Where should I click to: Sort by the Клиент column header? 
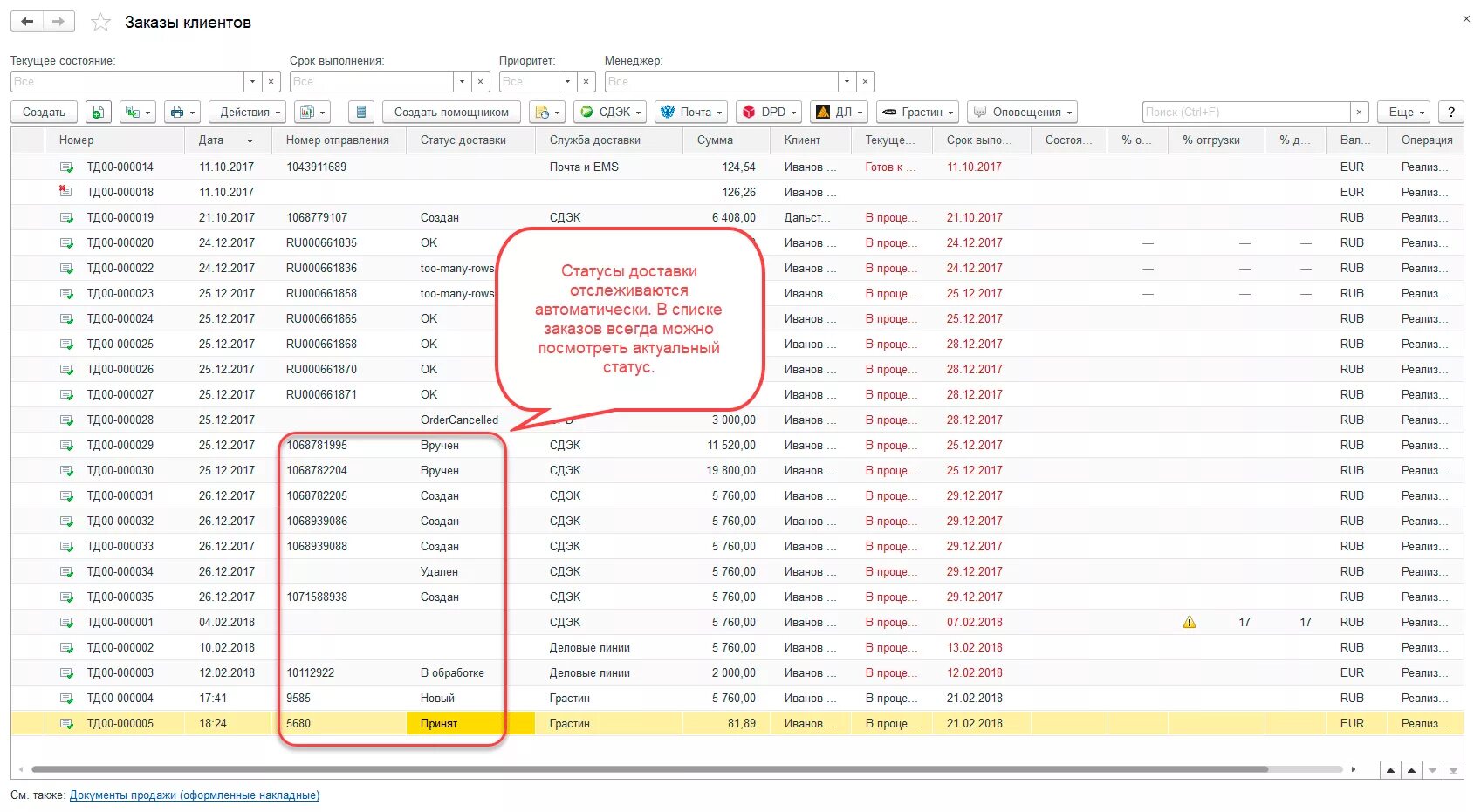pyautogui.click(x=810, y=140)
